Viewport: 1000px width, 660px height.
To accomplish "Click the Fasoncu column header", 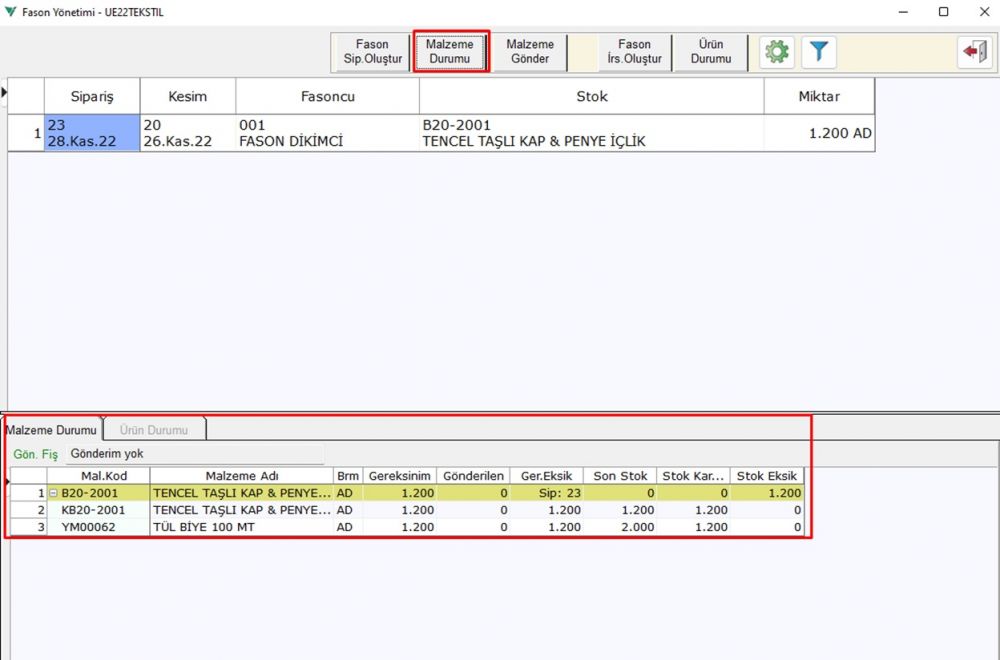I will point(327,97).
